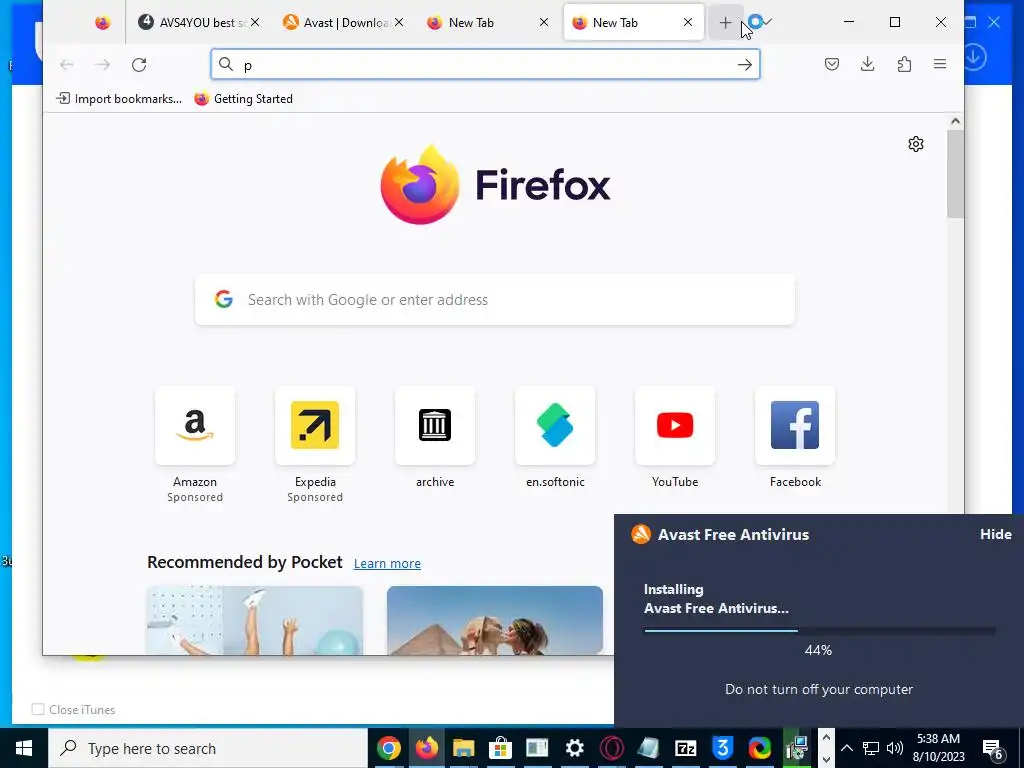This screenshot has height=768, width=1024.
Task: Open the network tray icon
Action: [871, 748]
